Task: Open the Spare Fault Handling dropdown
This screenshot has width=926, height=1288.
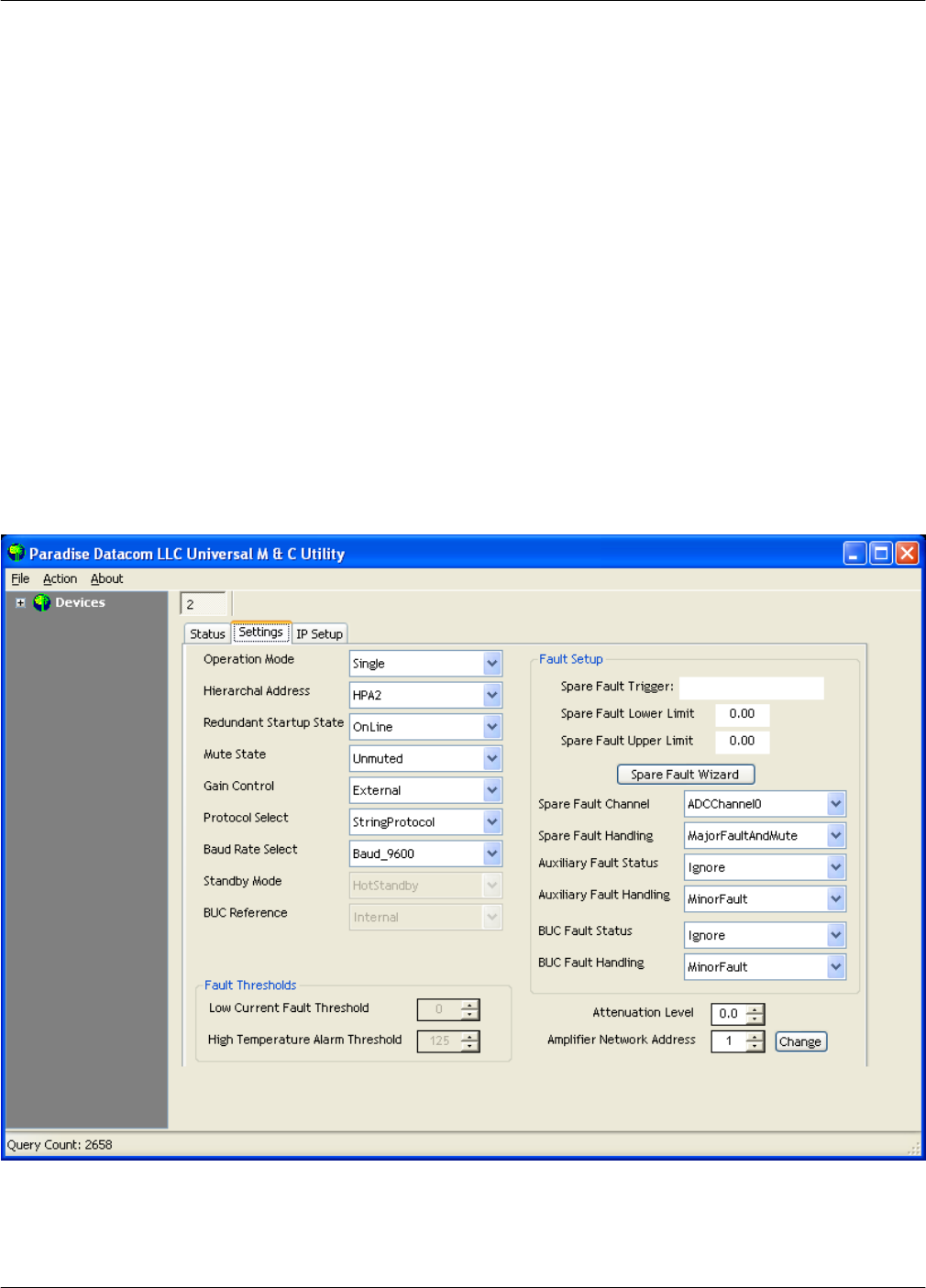Action: pyautogui.click(x=835, y=836)
